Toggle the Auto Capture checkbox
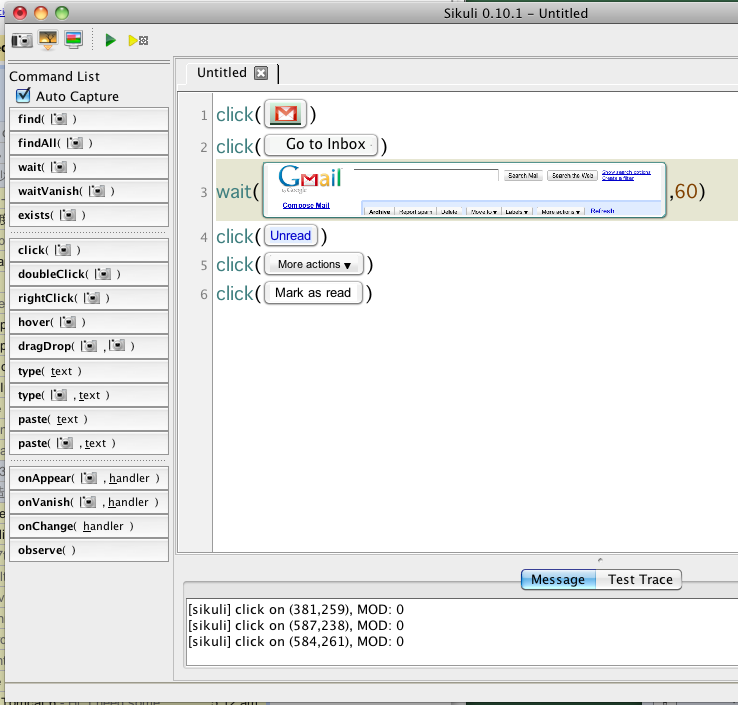 pyautogui.click(x=23, y=96)
